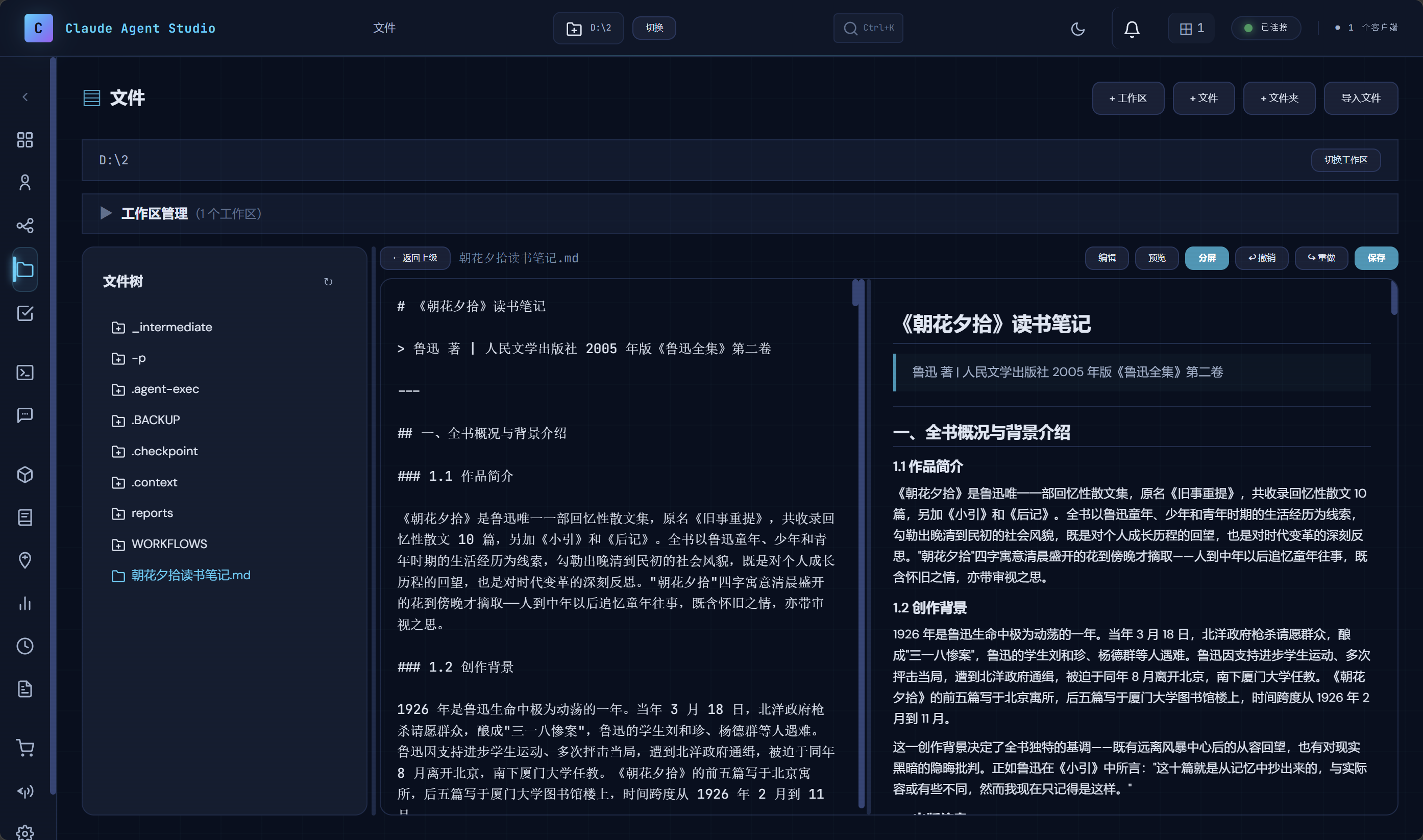The height and width of the screenshot is (840, 1423).
Task: Switch to 预览 mode
Action: click(x=1157, y=258)
